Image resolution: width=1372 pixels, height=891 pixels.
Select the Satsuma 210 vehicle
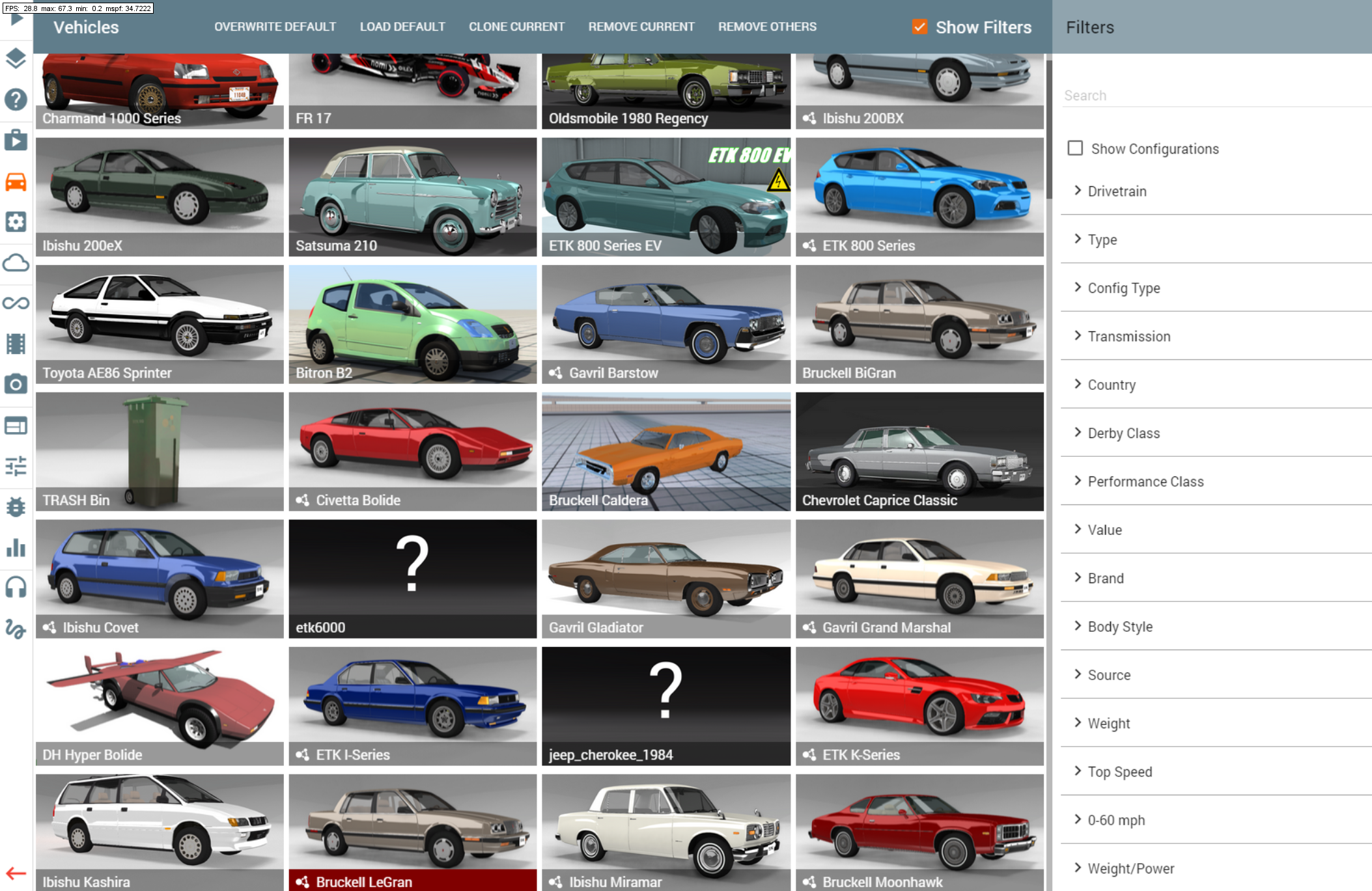(413, 197)
